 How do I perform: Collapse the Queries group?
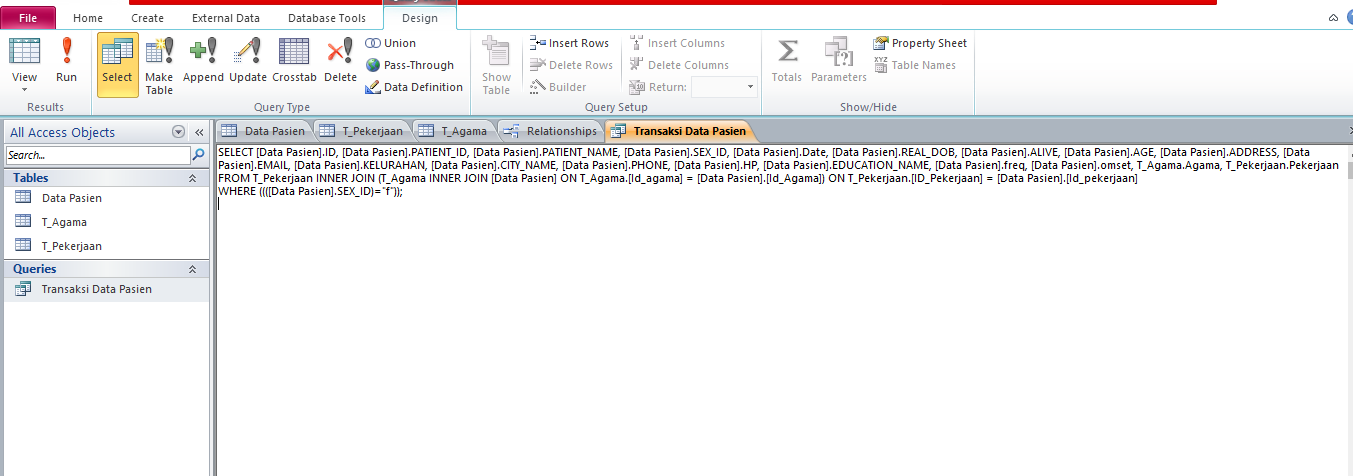(x=192, y=269)
